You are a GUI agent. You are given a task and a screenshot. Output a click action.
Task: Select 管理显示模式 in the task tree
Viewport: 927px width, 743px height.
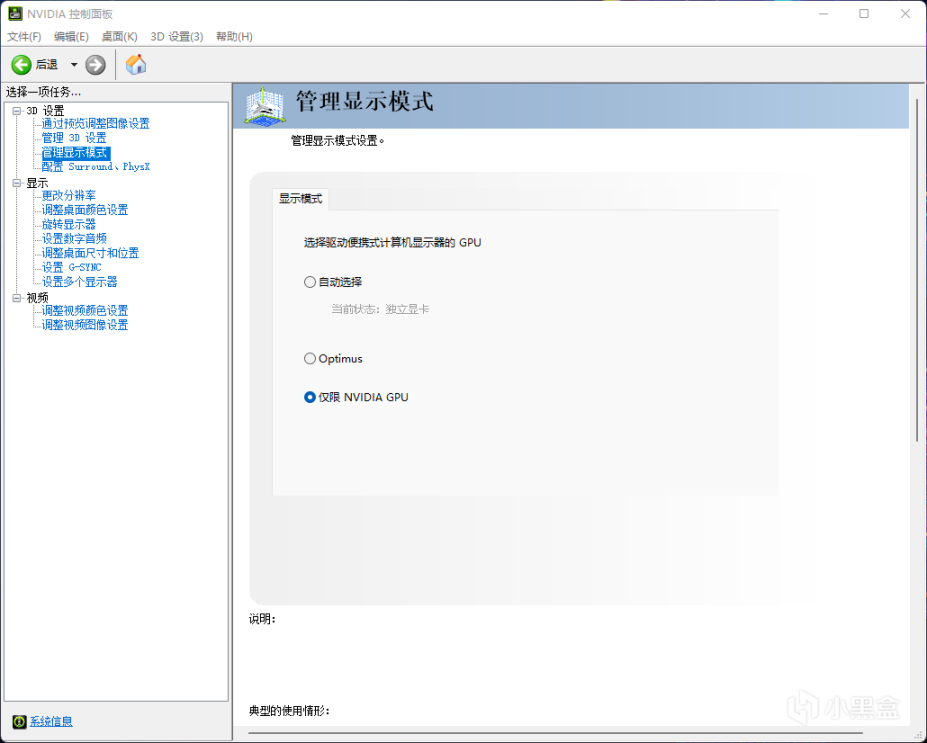tap(75, 153)
